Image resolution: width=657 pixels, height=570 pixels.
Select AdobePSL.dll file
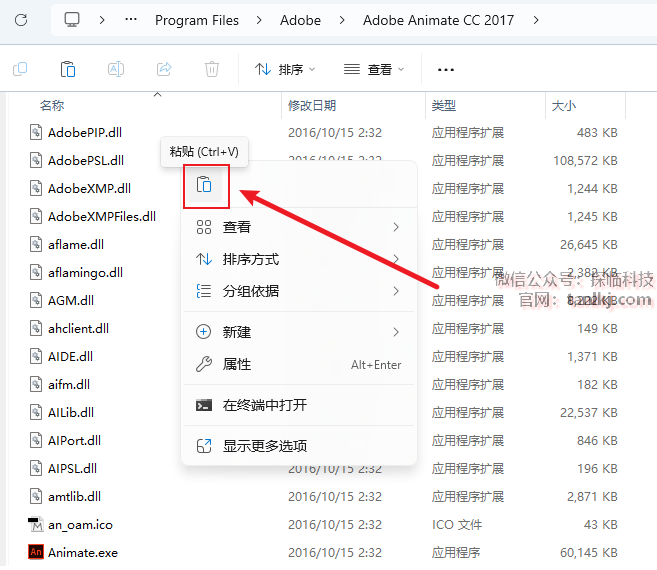pyautogui.click(x=86, y=161)
